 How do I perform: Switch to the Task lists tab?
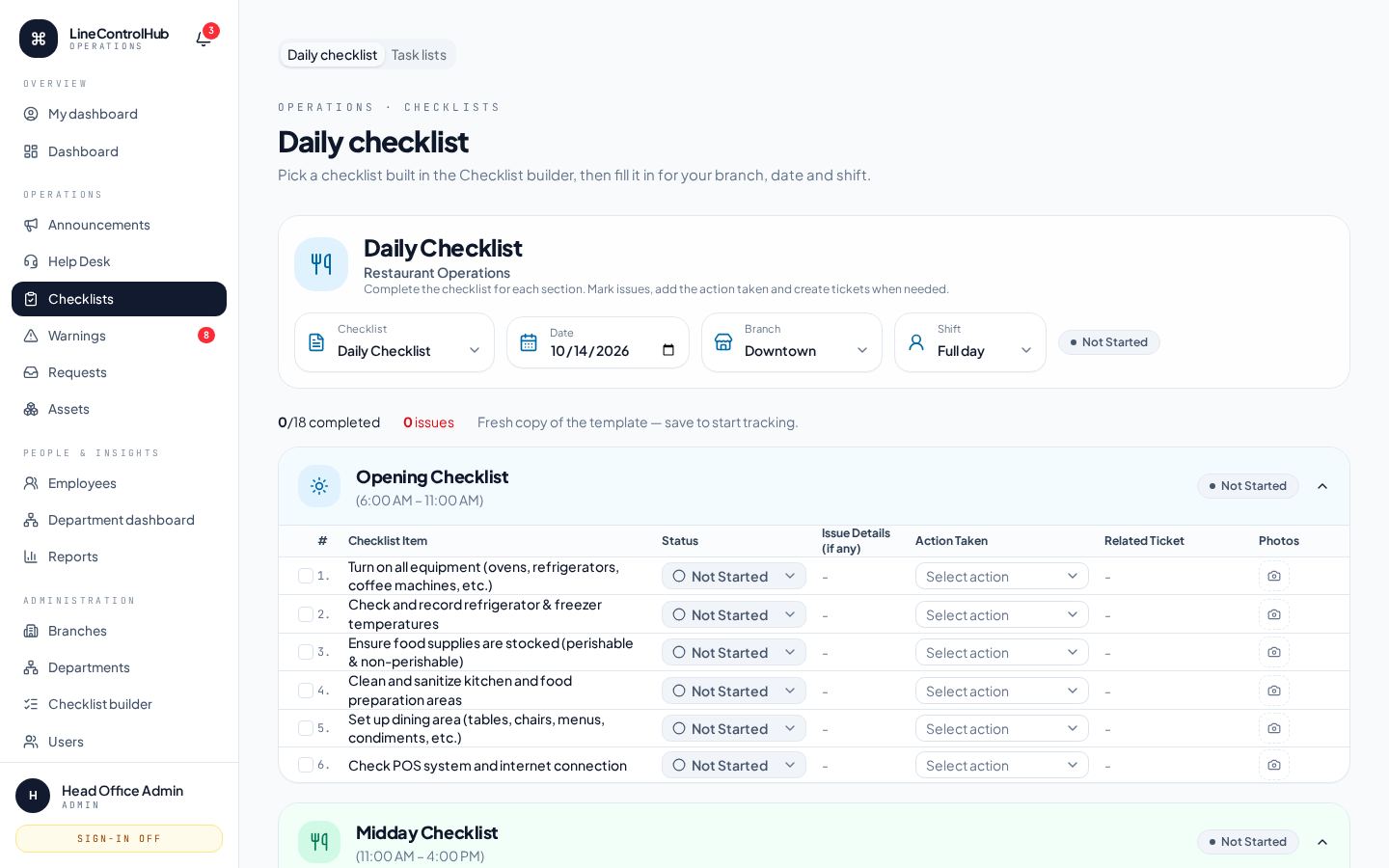pos(419,55)
